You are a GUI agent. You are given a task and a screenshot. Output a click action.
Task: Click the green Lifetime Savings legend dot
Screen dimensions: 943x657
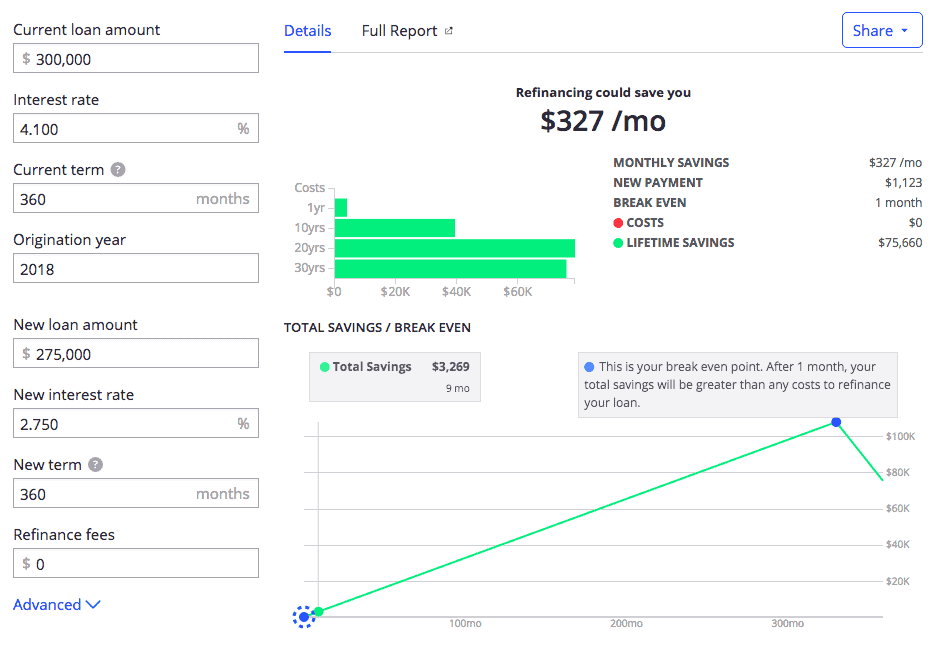[x=618, y=243]
